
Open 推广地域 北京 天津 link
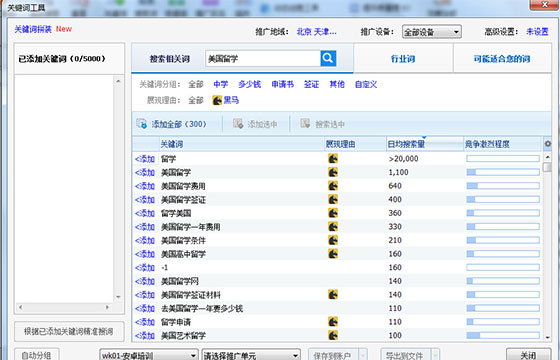coord(316,32)
